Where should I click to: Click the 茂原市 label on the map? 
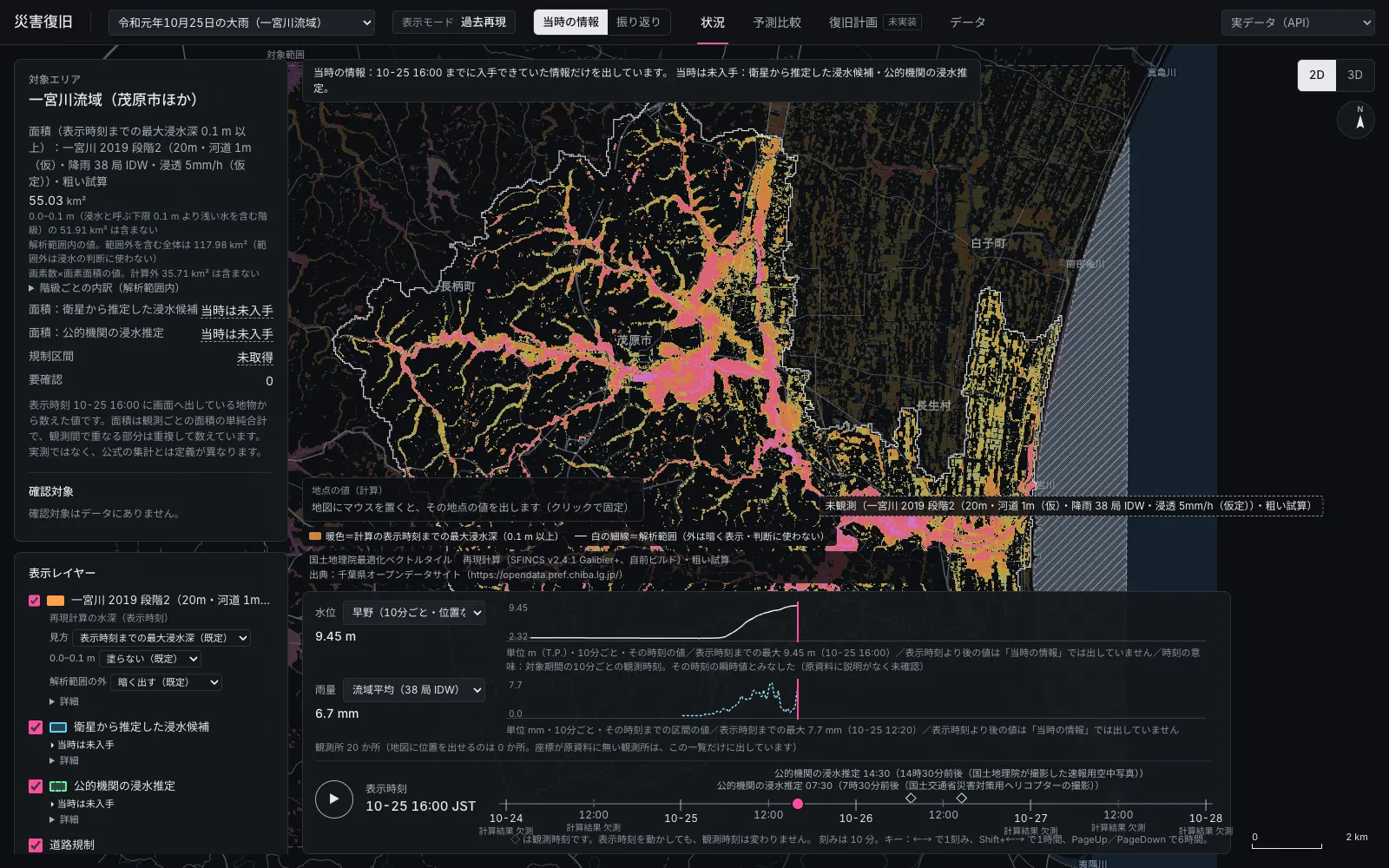[635, 341]
